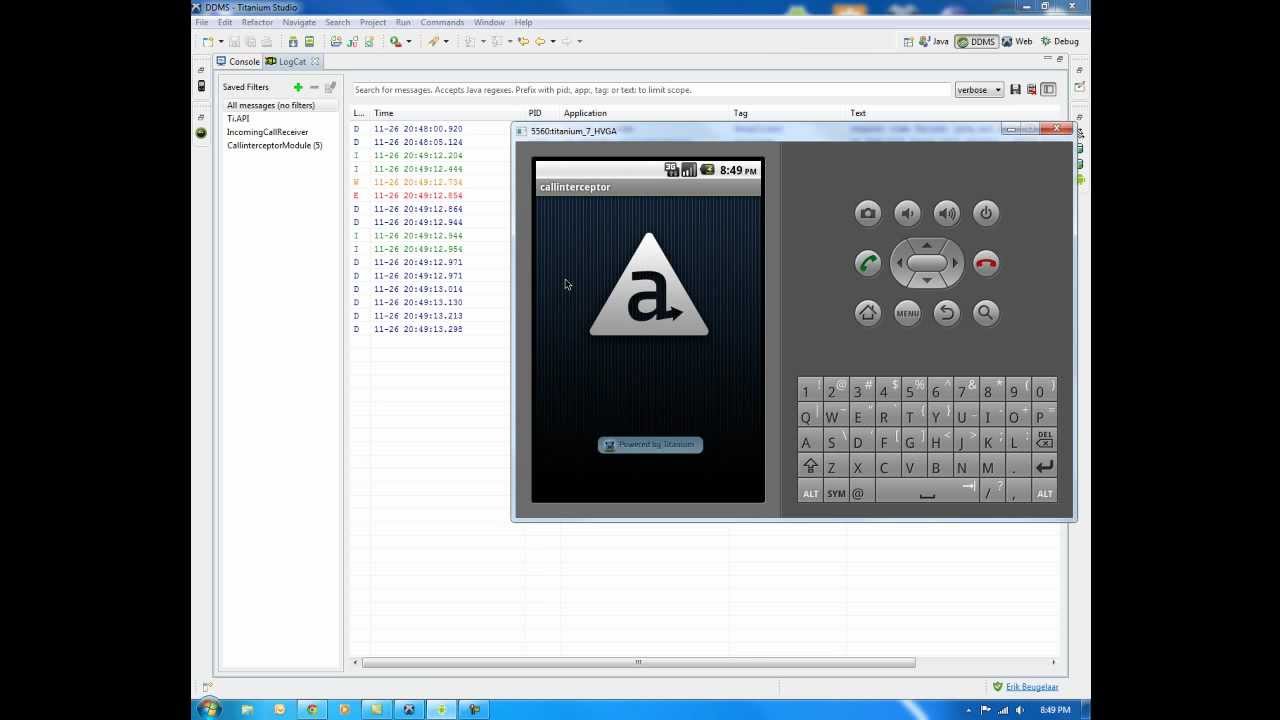Image resolution: width=1280 pixels, height=720 pixels.
Task: Select the IncomingCallReceiver filter
Action: [267, 132]
